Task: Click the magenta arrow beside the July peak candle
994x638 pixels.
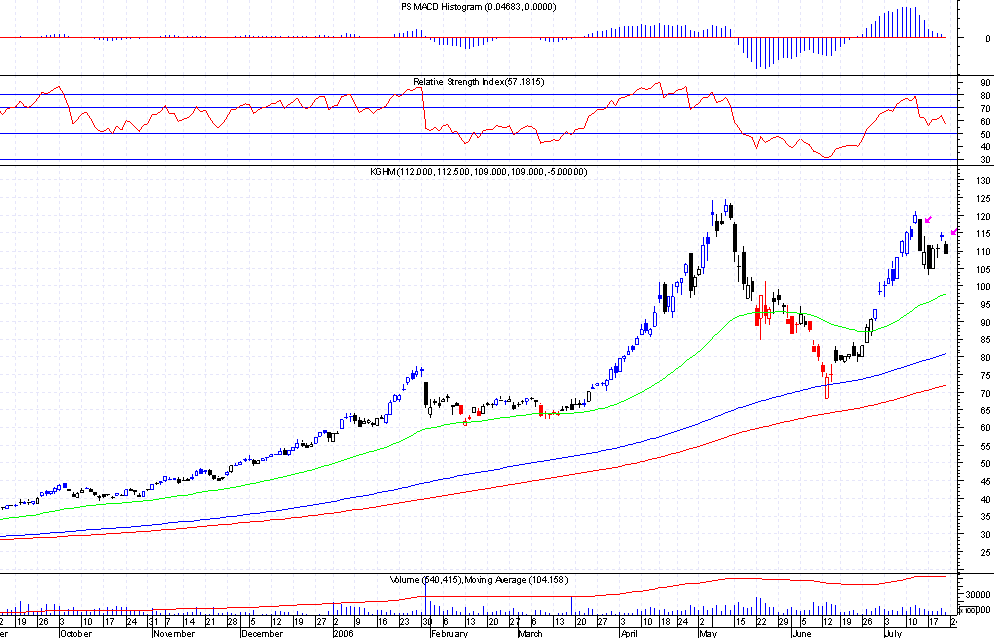Action: (929, 220)
